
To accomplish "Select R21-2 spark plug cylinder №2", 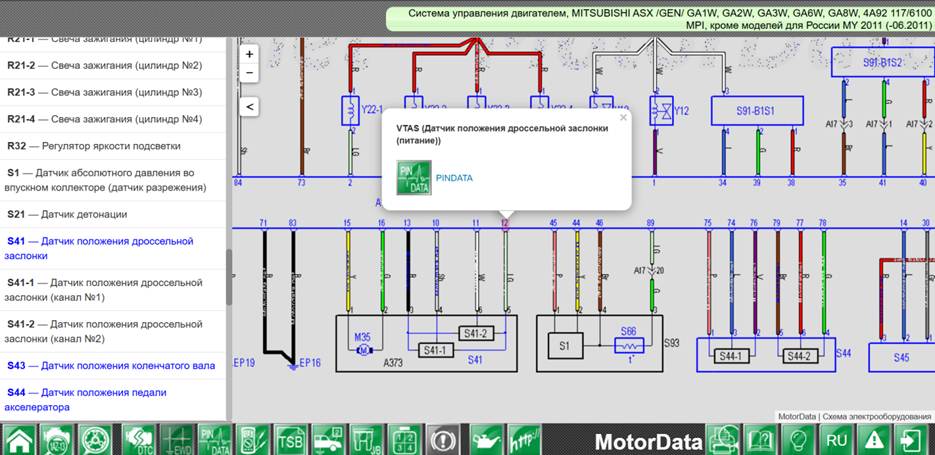I will pyautogui.click(x=113, y=66).
